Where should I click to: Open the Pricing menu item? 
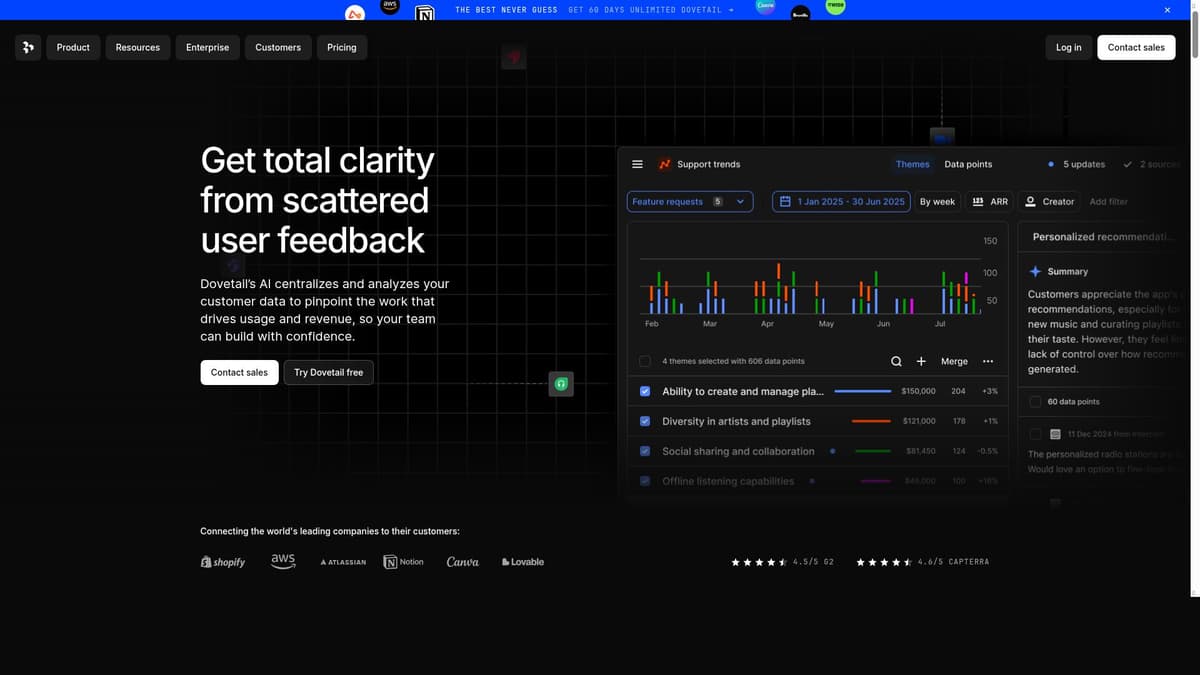pos(341,47)
